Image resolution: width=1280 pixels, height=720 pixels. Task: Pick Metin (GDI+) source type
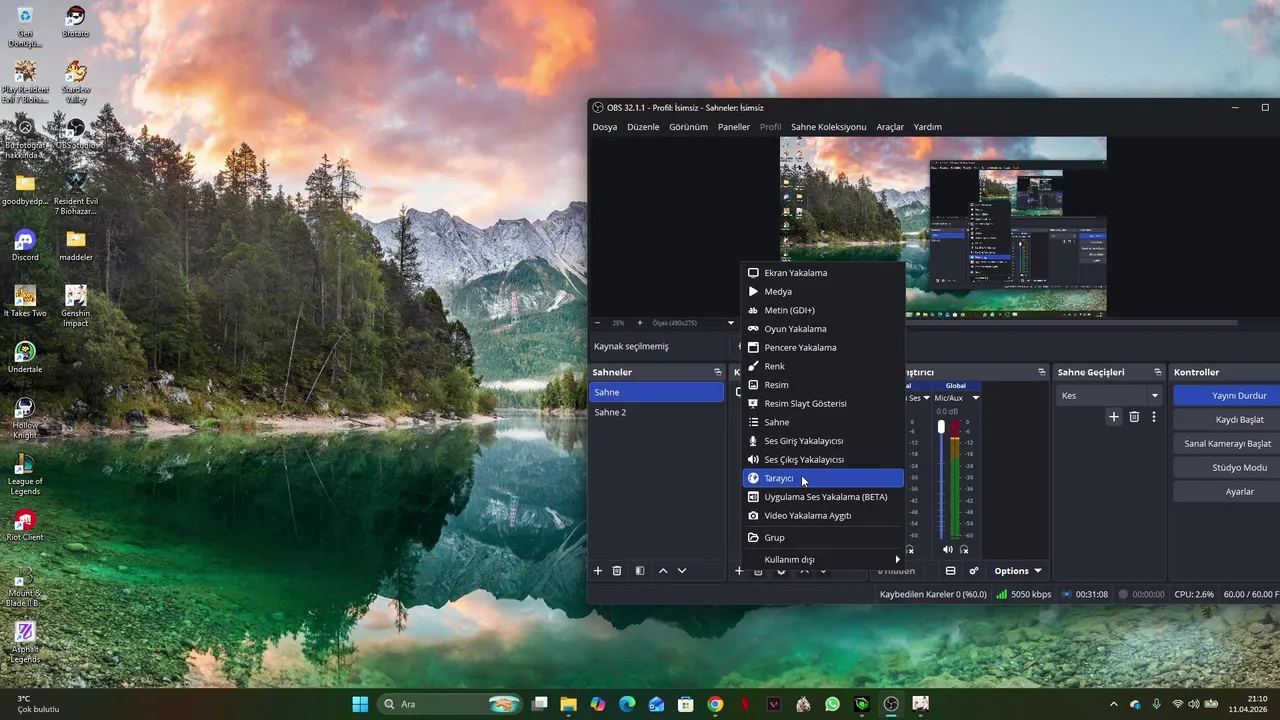pos(823,310)
